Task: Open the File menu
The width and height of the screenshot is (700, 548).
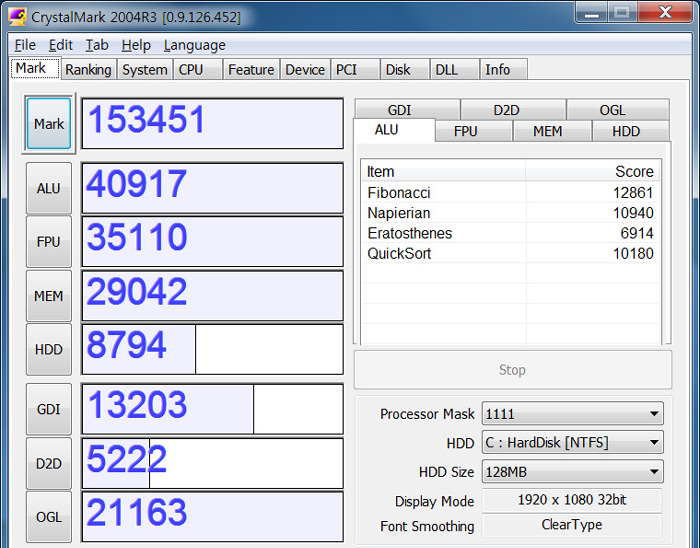Action: click(25, 45)
